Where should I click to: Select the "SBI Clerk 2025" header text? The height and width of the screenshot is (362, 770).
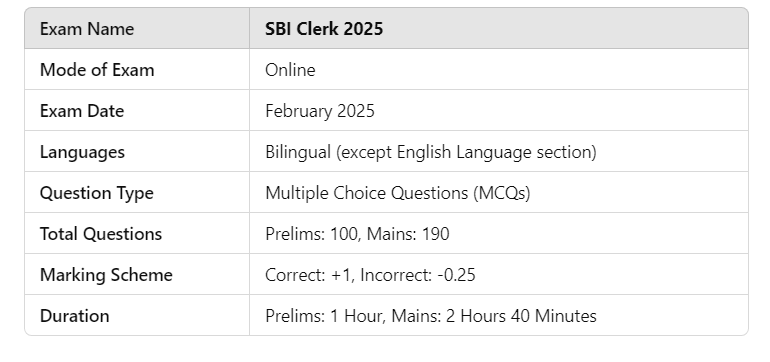[324, 29]
